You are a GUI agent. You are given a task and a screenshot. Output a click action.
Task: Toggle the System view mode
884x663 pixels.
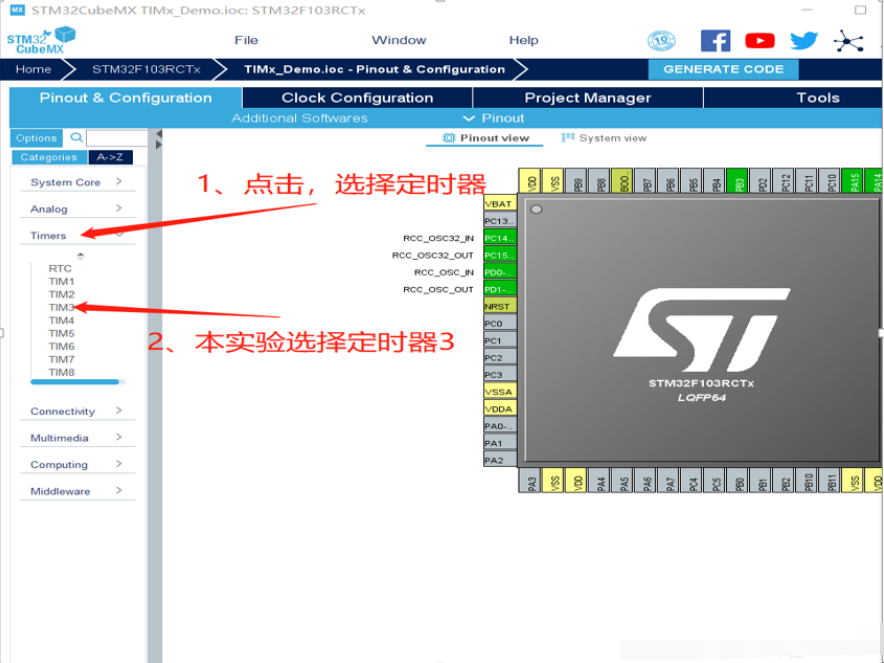pos(604,138)
